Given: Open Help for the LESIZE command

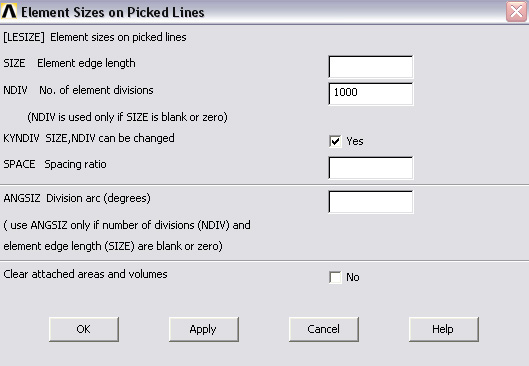Looking at the screenshot, I should tap(443, 329).
